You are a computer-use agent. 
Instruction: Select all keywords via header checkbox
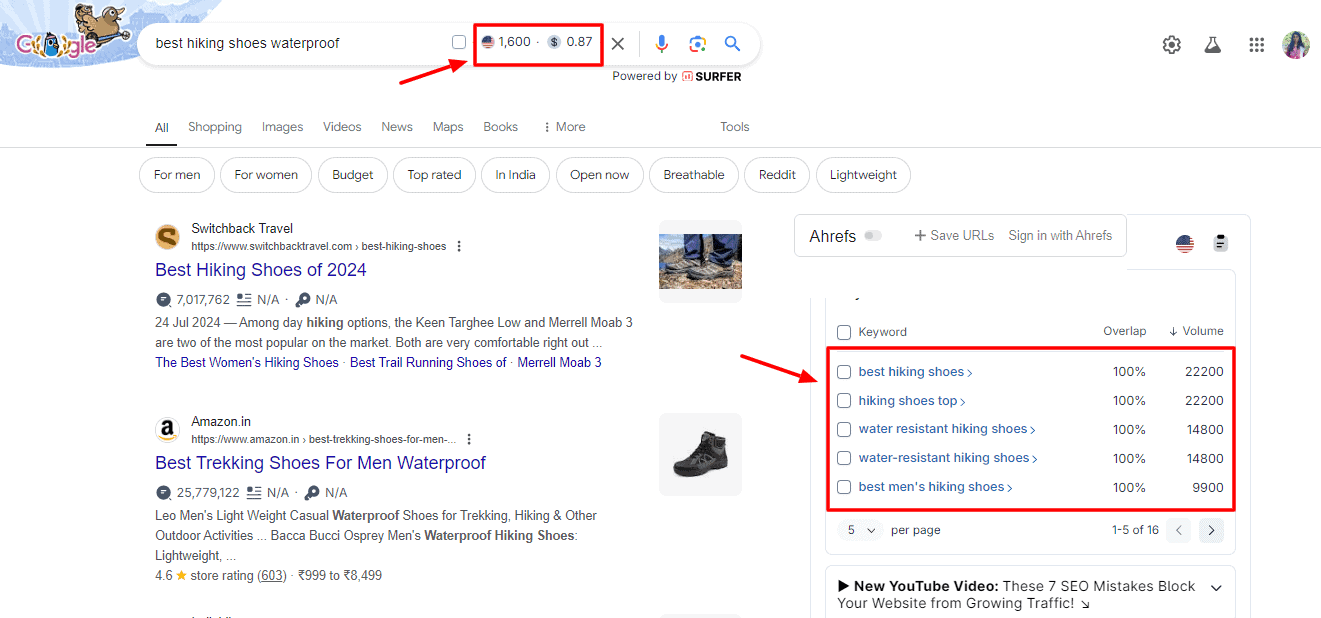[x=844, y=332]
